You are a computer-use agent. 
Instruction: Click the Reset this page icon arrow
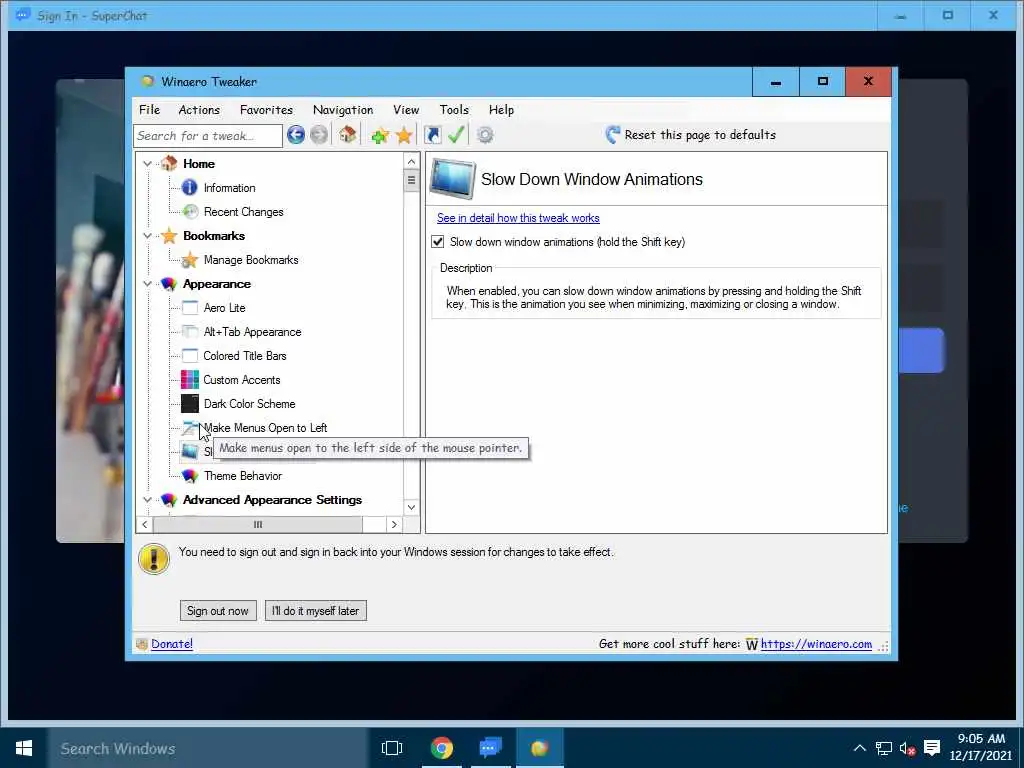coord(612,135)
